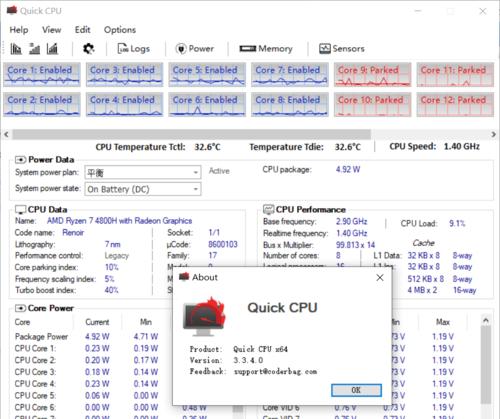
Task: Open the Power toolbar button
Action: click(x=195, y=49)
